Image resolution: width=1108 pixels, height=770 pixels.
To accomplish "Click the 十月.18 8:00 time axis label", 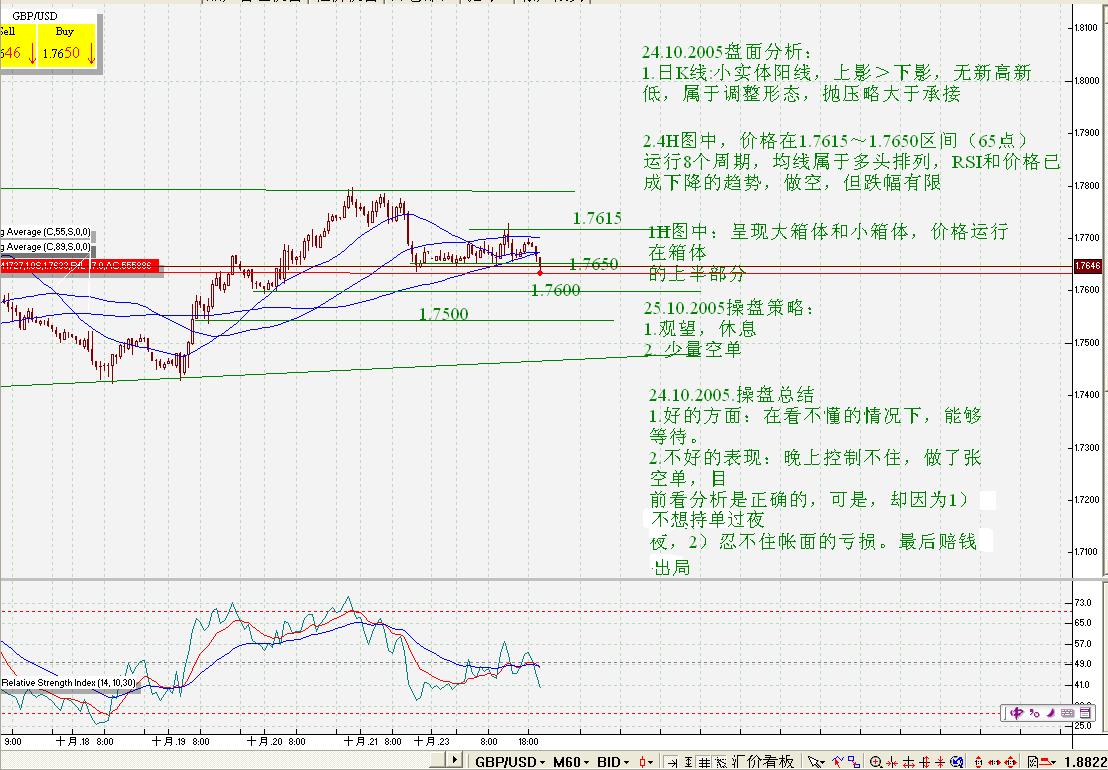I will point(84,742).
